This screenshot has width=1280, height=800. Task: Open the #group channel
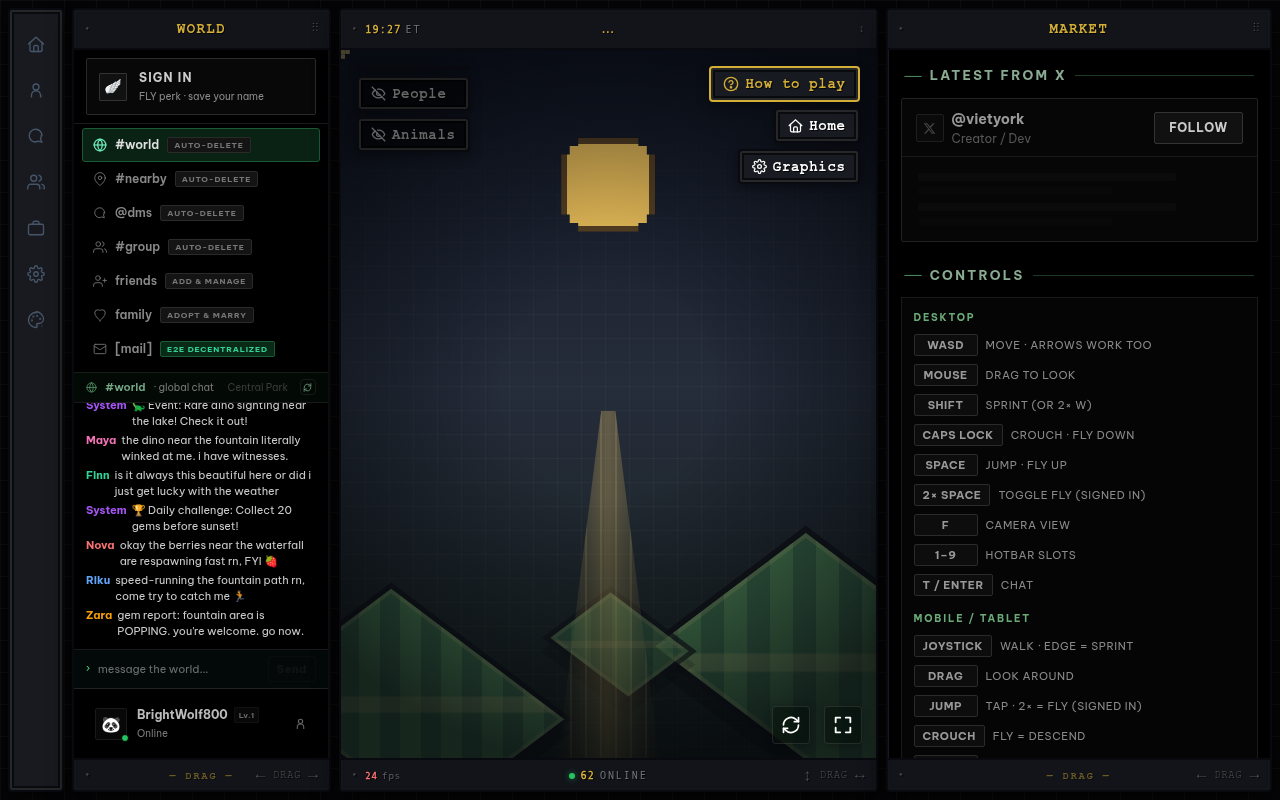201,247
